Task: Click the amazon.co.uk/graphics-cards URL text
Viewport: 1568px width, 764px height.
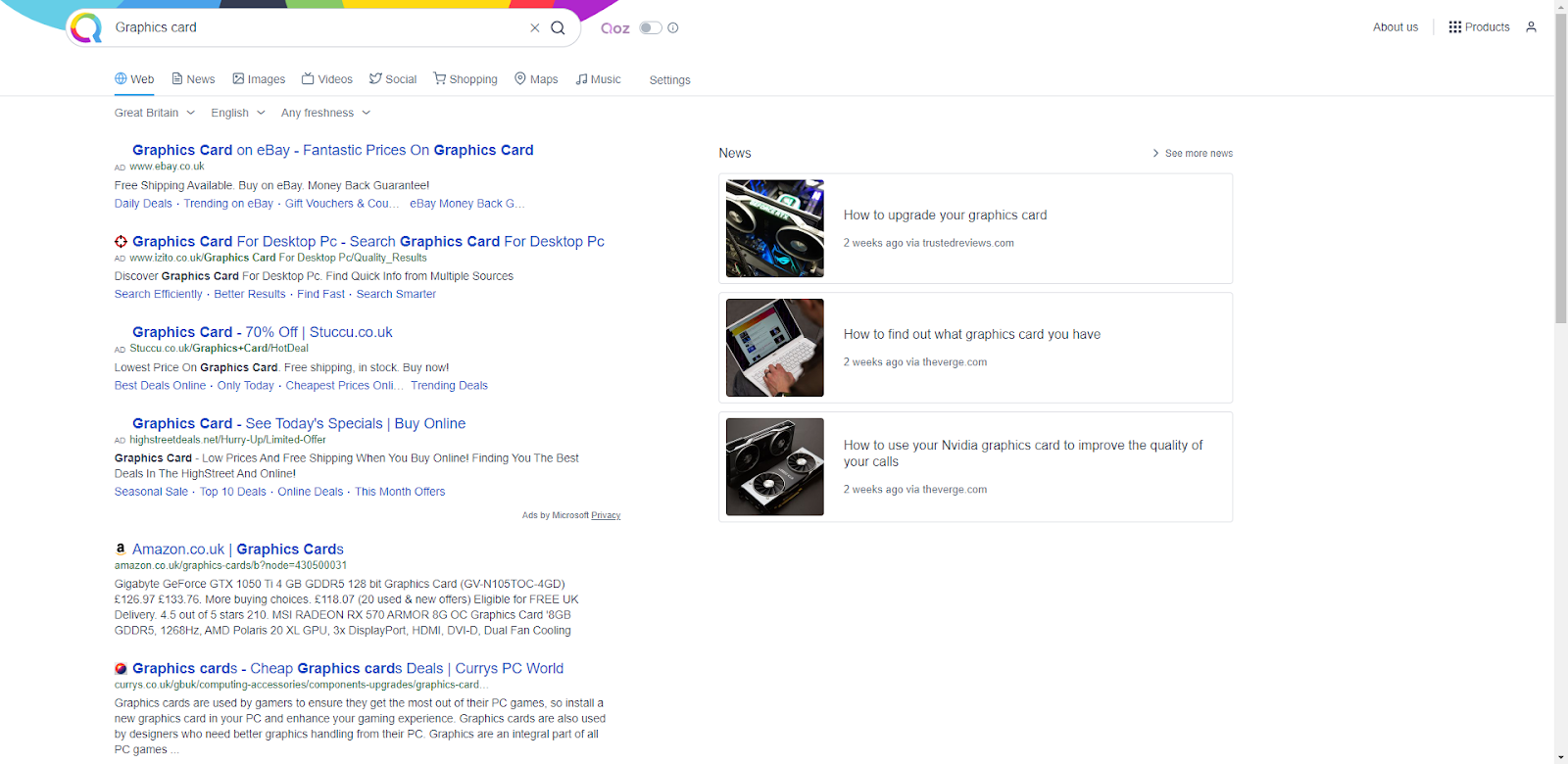Action: 230,566
